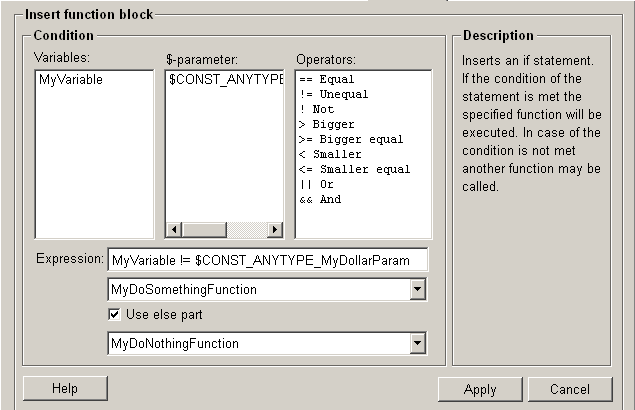Click inside the Expression input field
Viewport: 635px width, 410px height.
pos(267,260)
